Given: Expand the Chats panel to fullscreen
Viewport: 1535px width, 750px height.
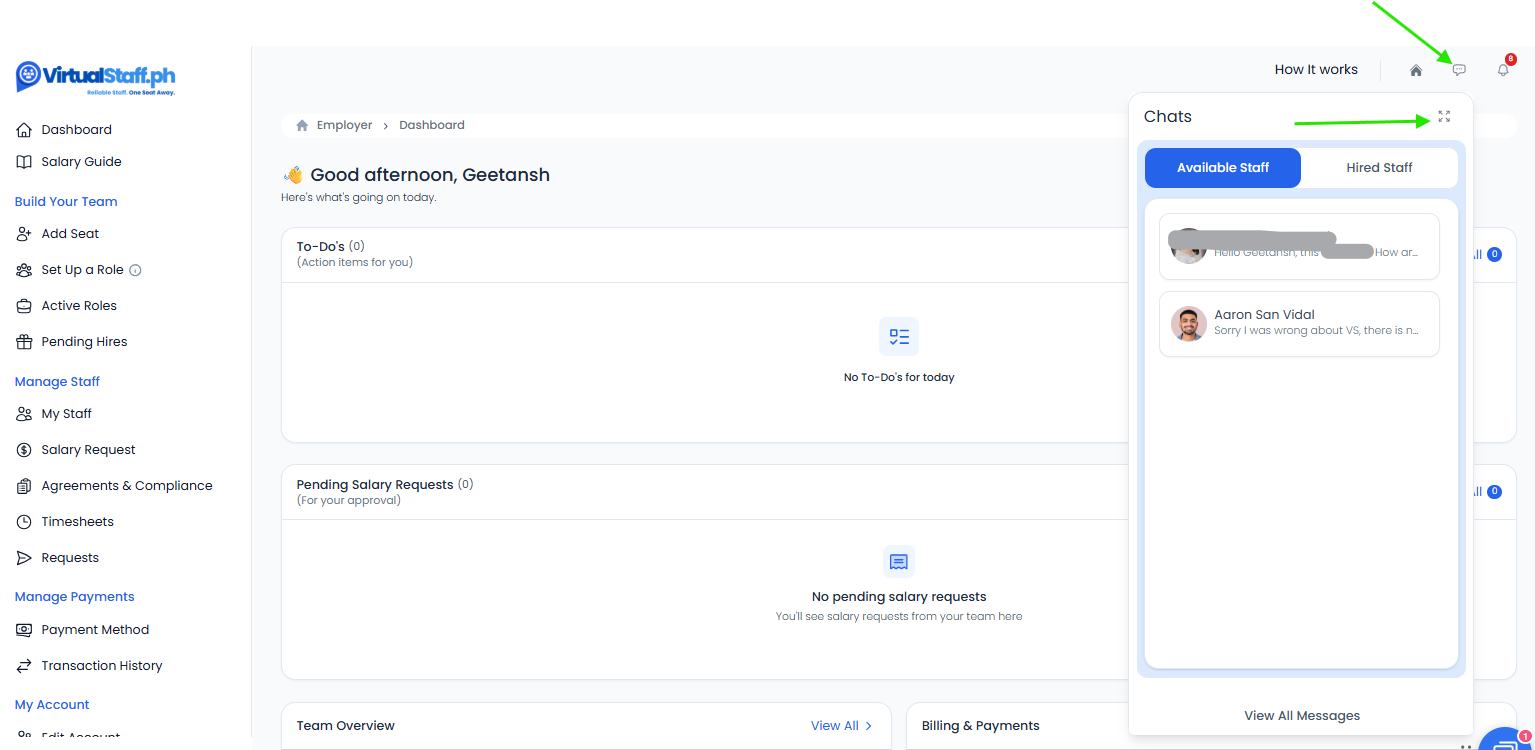Looking at the screenshot, I should [x=1444, y=117].
